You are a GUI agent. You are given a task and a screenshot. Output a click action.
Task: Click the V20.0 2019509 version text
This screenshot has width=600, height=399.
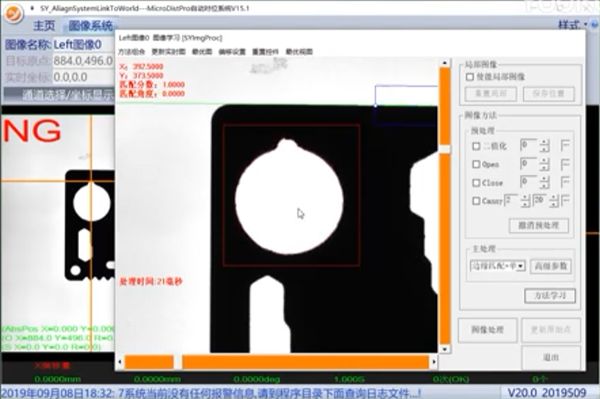pyautogui.click(x=547, y=392)
